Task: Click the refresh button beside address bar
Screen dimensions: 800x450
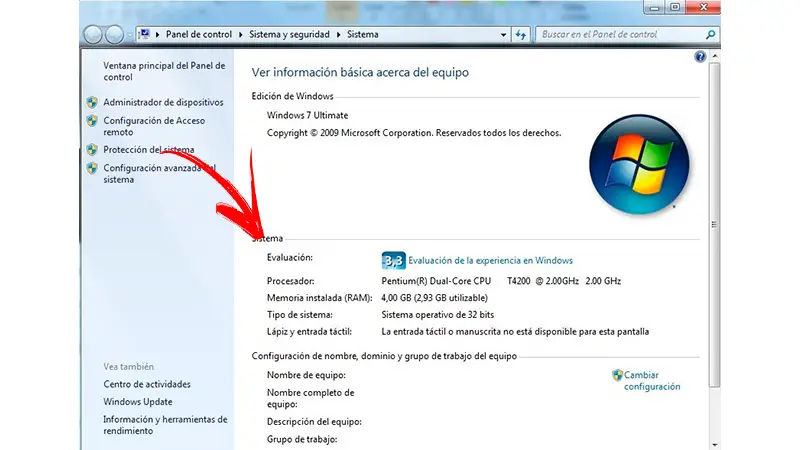Action: 520,35
